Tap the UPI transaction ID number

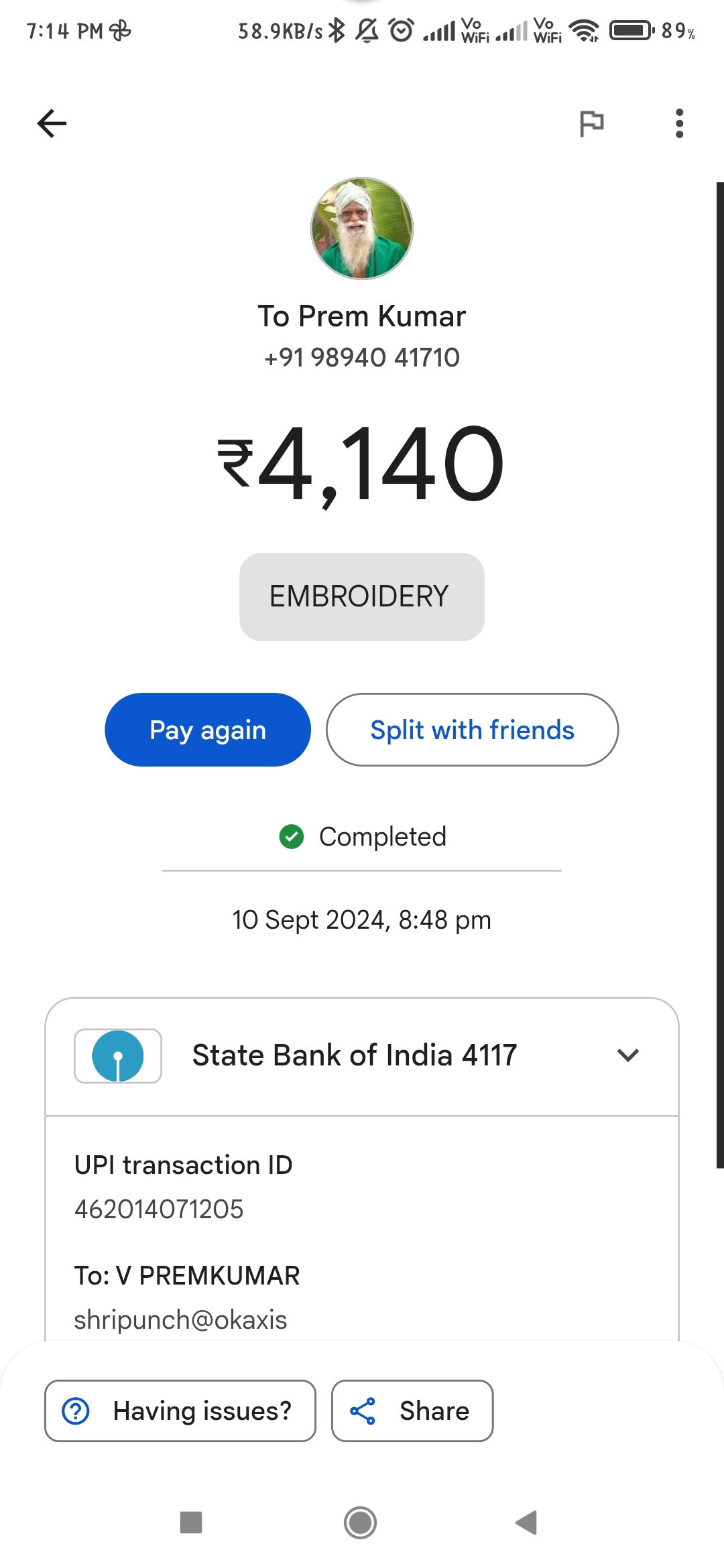(159, 1210)
